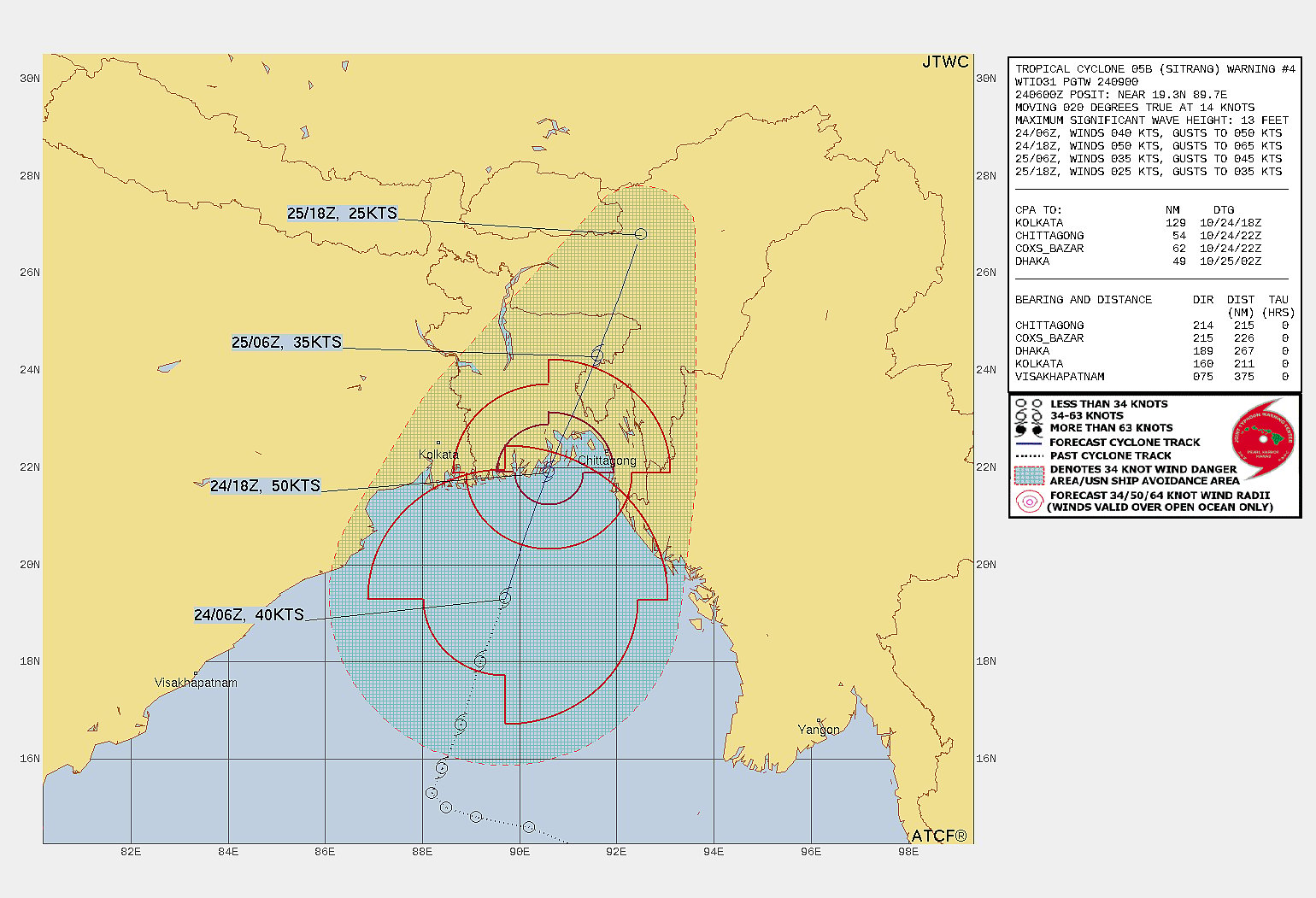Viewport: 1316px width, 898px height.
Task: Click the "WTIO31 PGTW 240900" header line
Action: (1077, 82)
